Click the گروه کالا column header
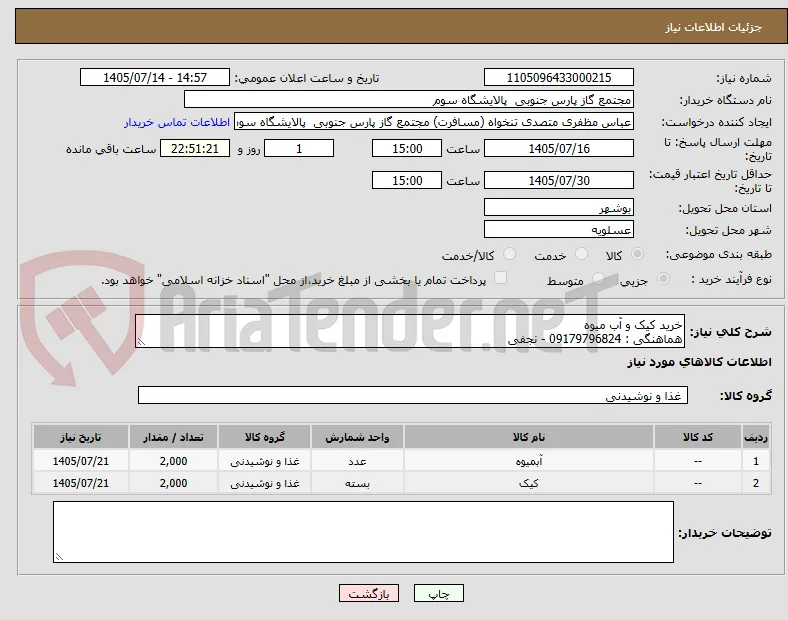Image resolution: width=788 pixels, height=620 pixels. coord(265,437)
